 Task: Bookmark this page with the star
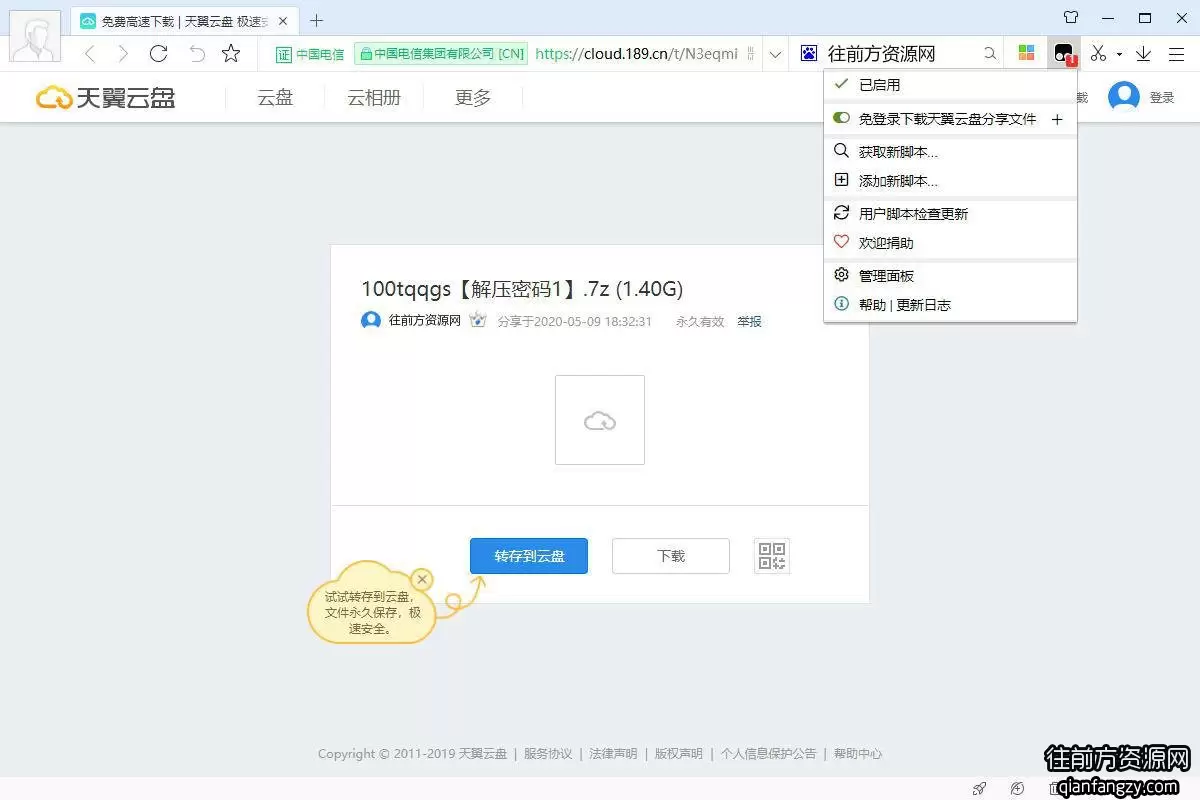point(231,54)
